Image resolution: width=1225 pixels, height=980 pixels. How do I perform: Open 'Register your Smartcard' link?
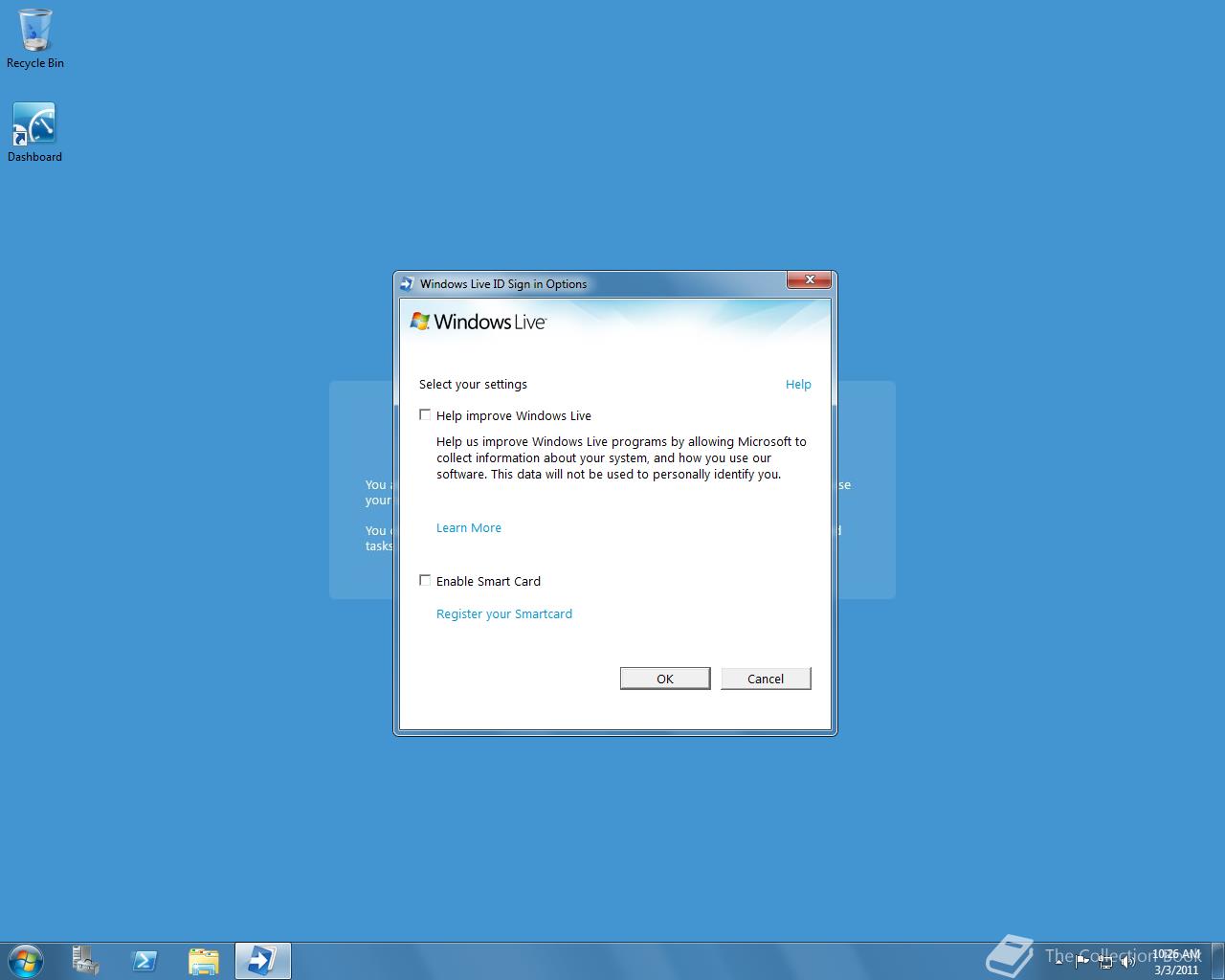click(504, 613)
